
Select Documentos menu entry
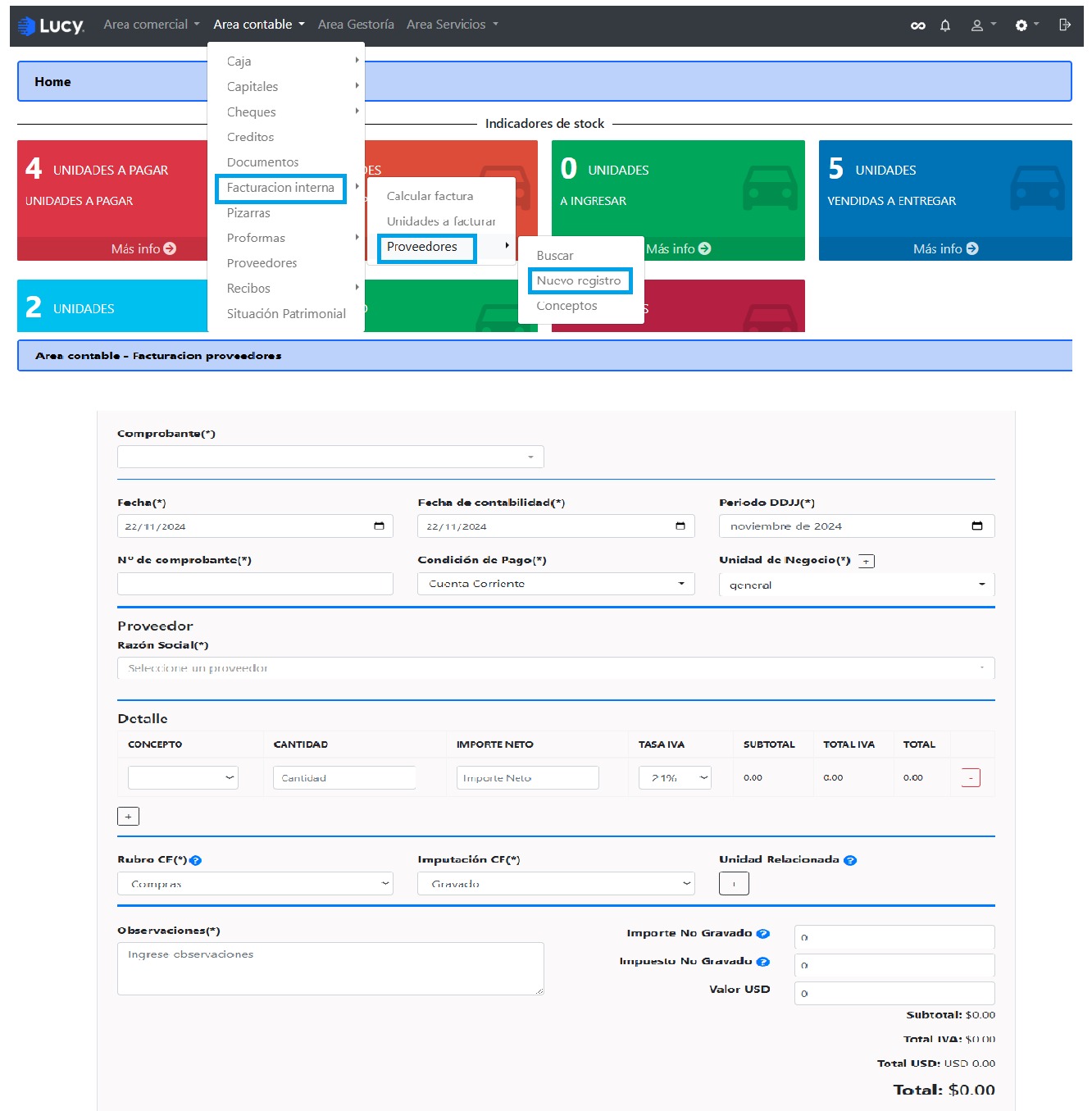[286, 162]
